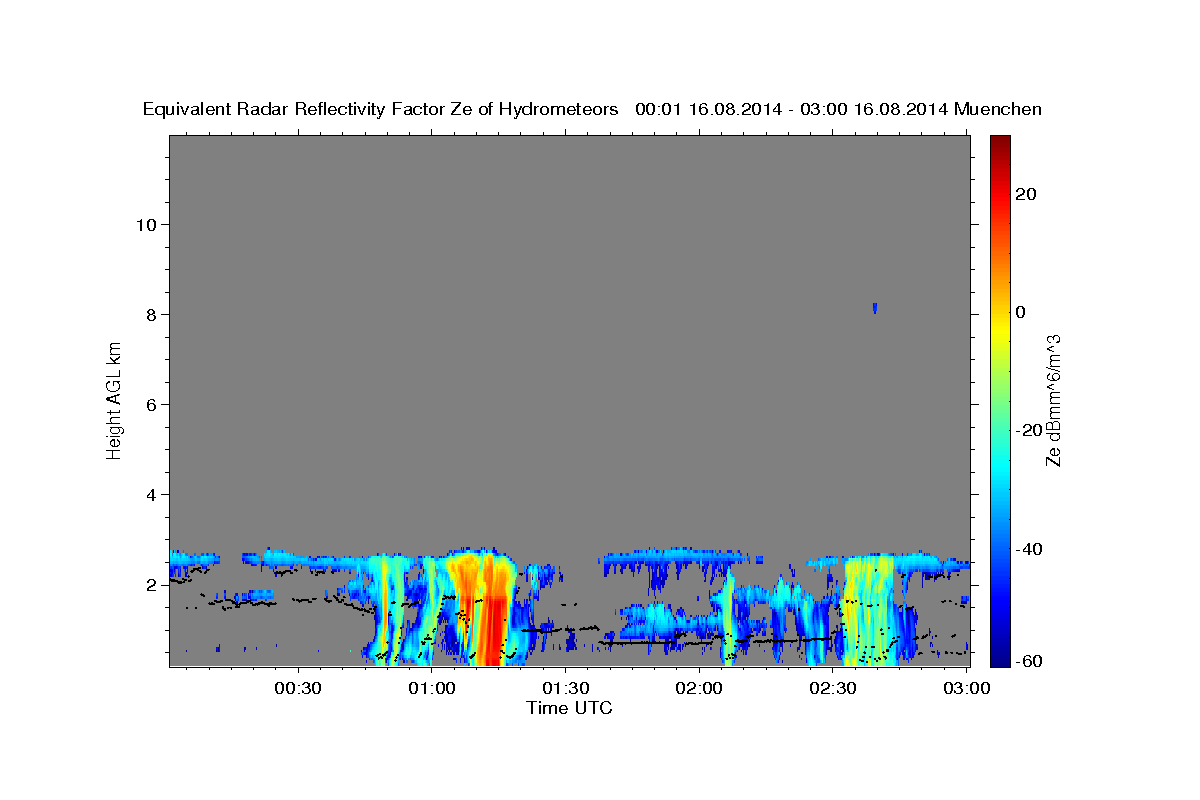Click the 'Height AGL km' axis label
Screen dimensions: 1200x800
114,400
